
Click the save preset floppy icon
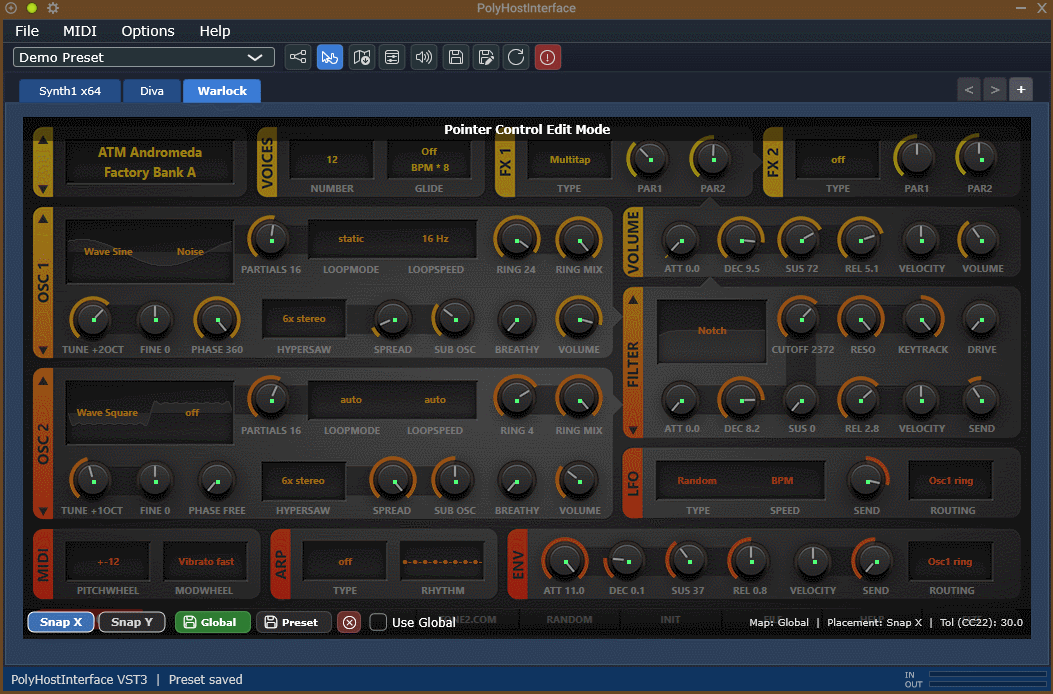click(x=455, y=57)
